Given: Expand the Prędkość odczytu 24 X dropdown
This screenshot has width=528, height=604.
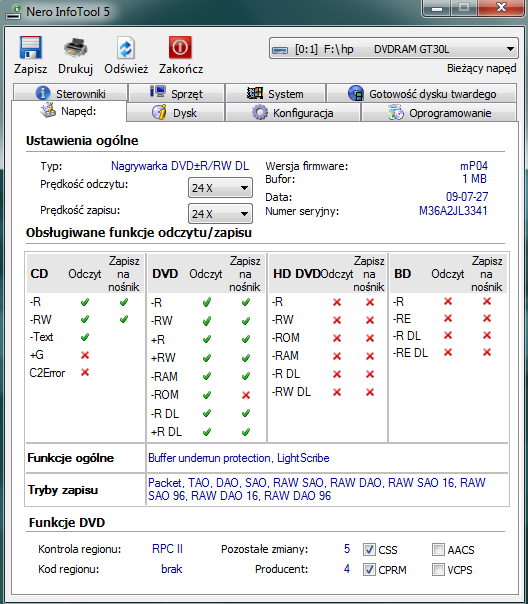Looking at the screenshot, I should [220, 188].
